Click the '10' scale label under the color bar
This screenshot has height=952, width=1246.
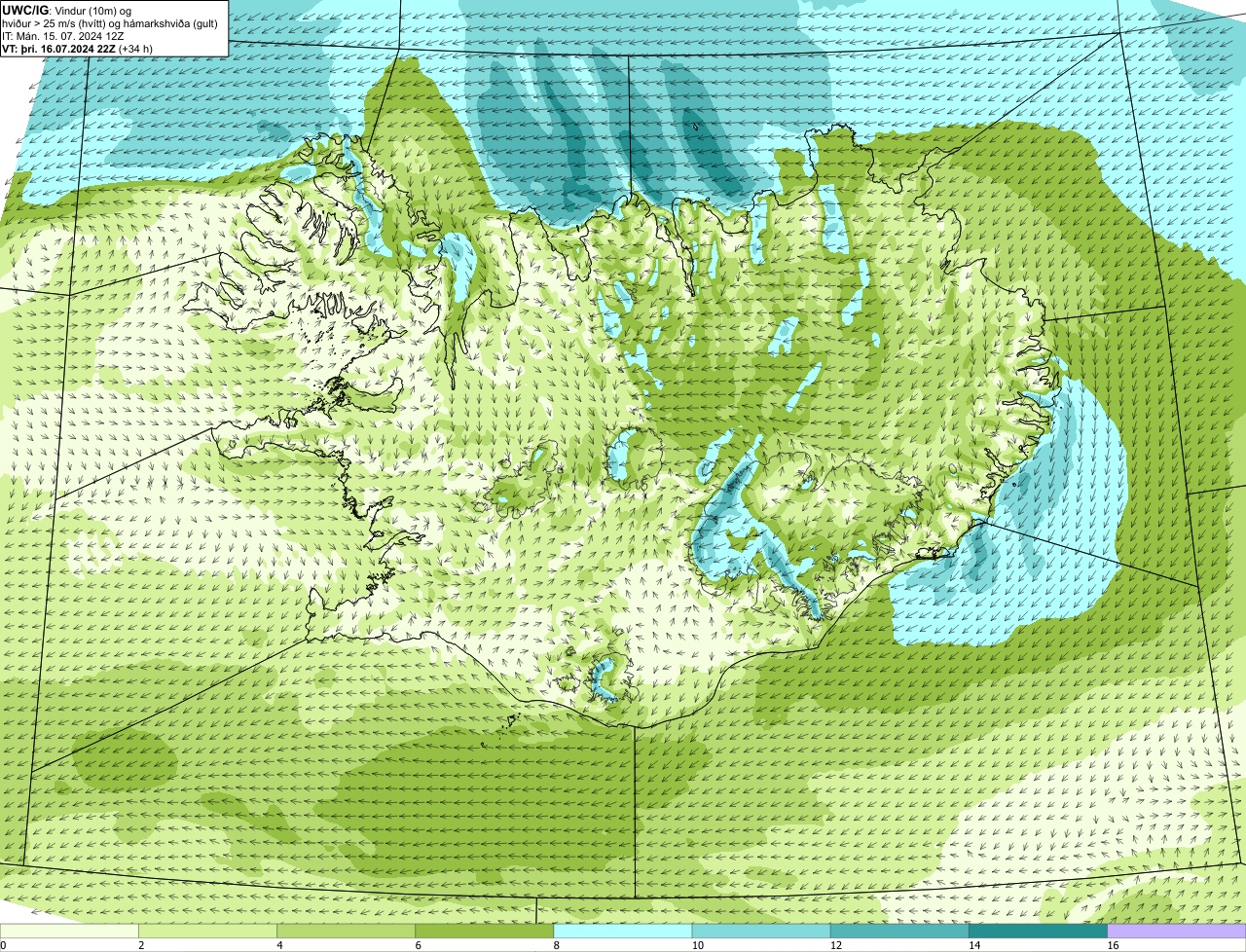pos(698,945)
